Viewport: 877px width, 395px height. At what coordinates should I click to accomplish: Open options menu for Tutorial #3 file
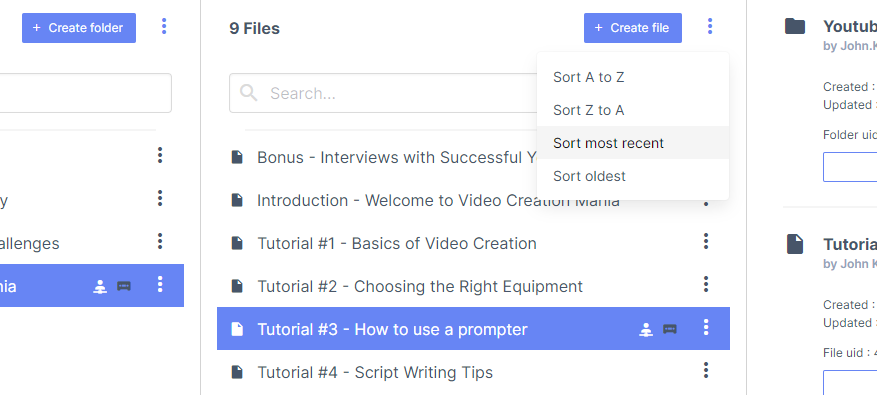click(x=706, y=327)
